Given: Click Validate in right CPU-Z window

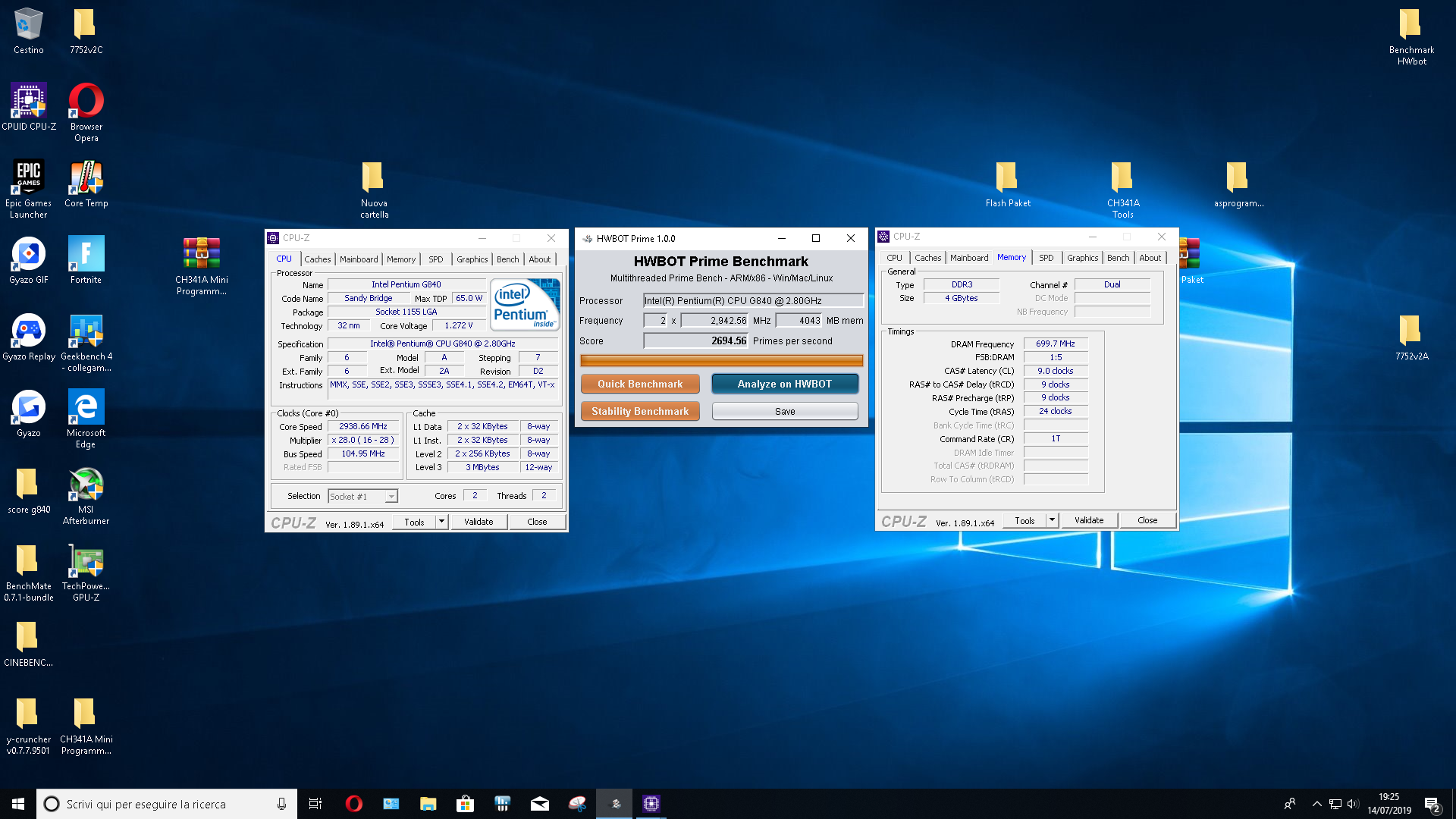Looking at the screenshot, I should (x=1089, y=520).
